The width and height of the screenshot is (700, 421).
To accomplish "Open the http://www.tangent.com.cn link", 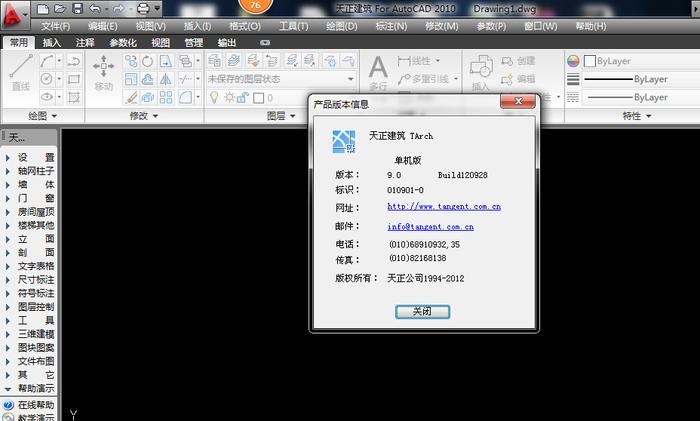I will [x=444, y=206].
